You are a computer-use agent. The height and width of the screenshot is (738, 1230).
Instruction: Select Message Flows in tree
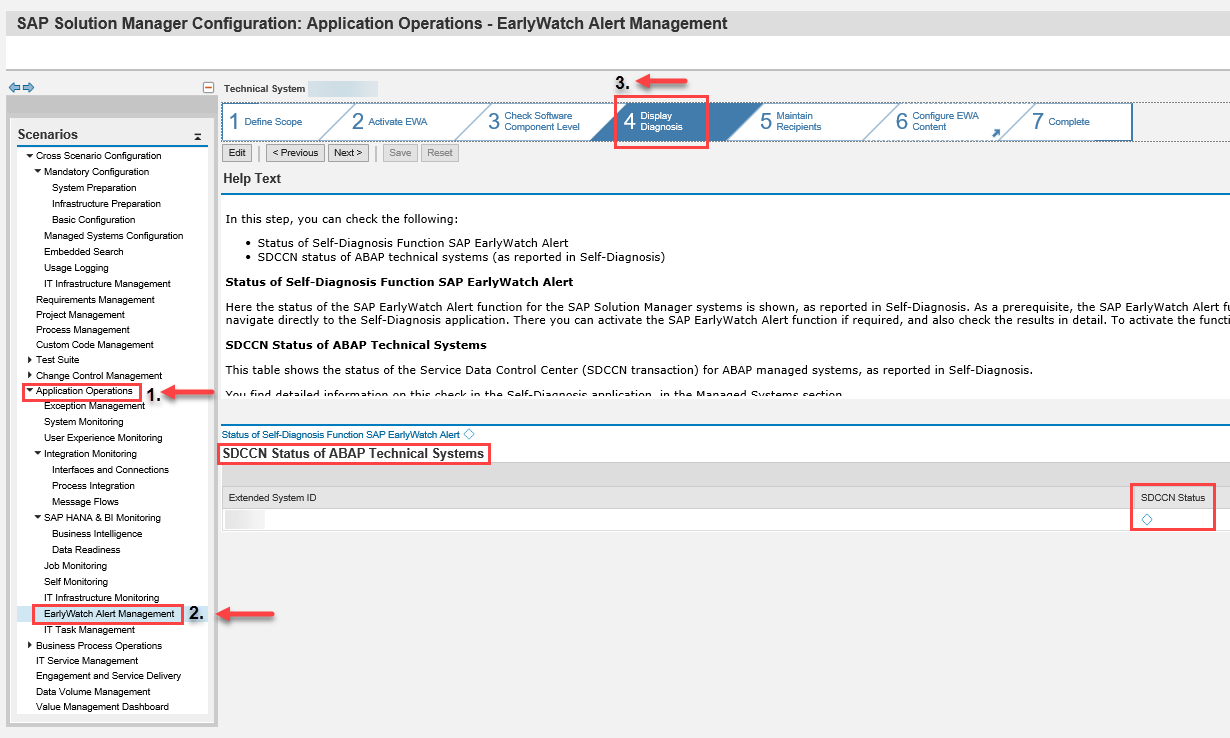click(x=85, y=502)
